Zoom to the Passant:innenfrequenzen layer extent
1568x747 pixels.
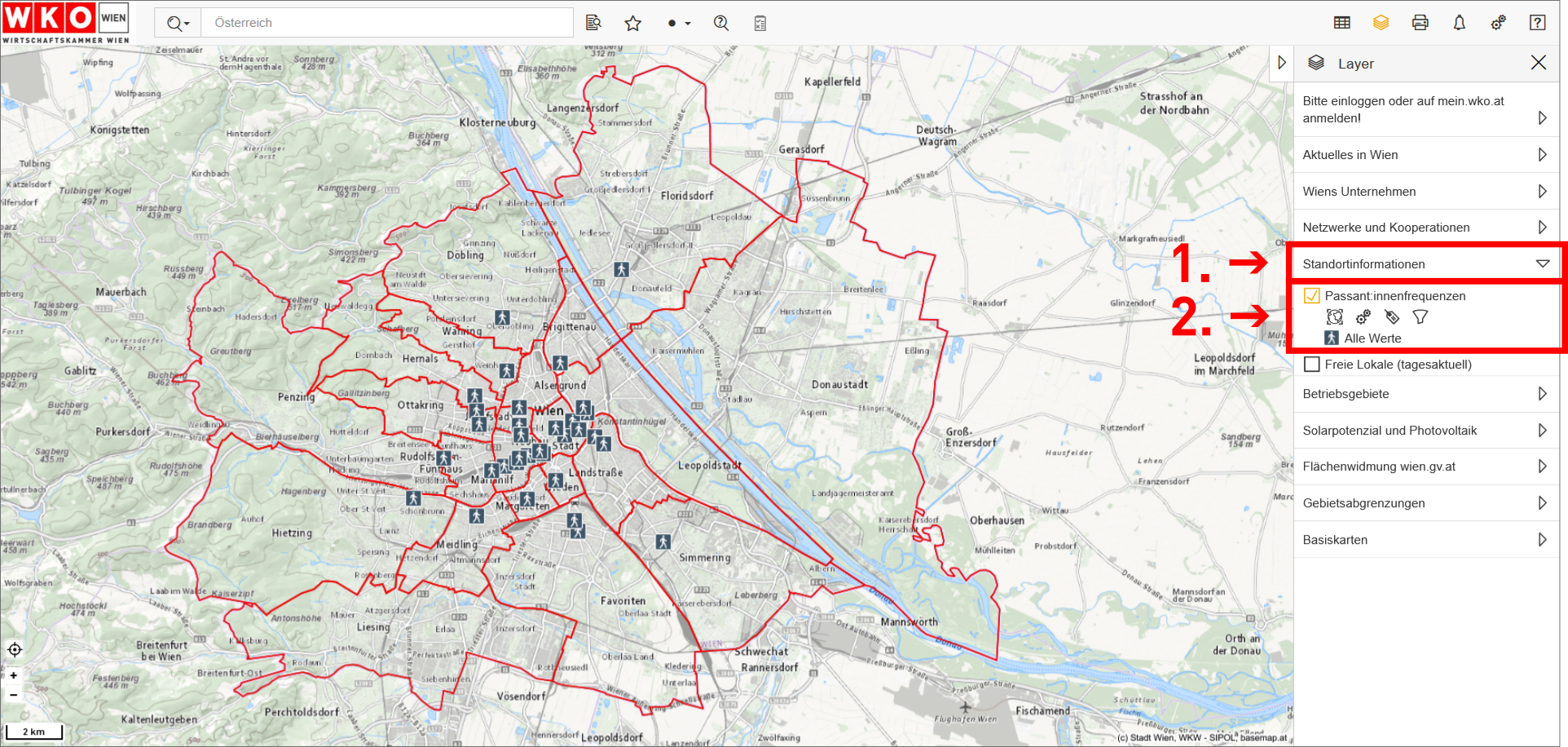1334,317
